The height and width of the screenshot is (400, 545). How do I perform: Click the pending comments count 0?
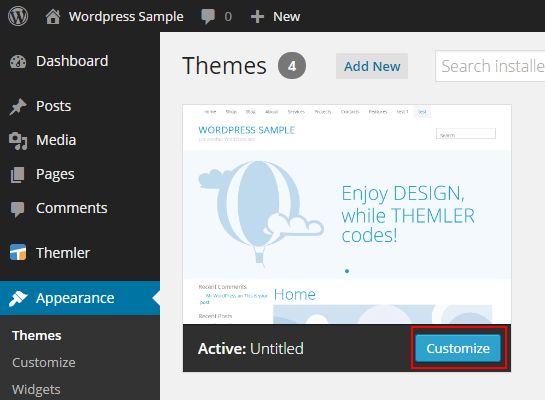tap(228, 17)
